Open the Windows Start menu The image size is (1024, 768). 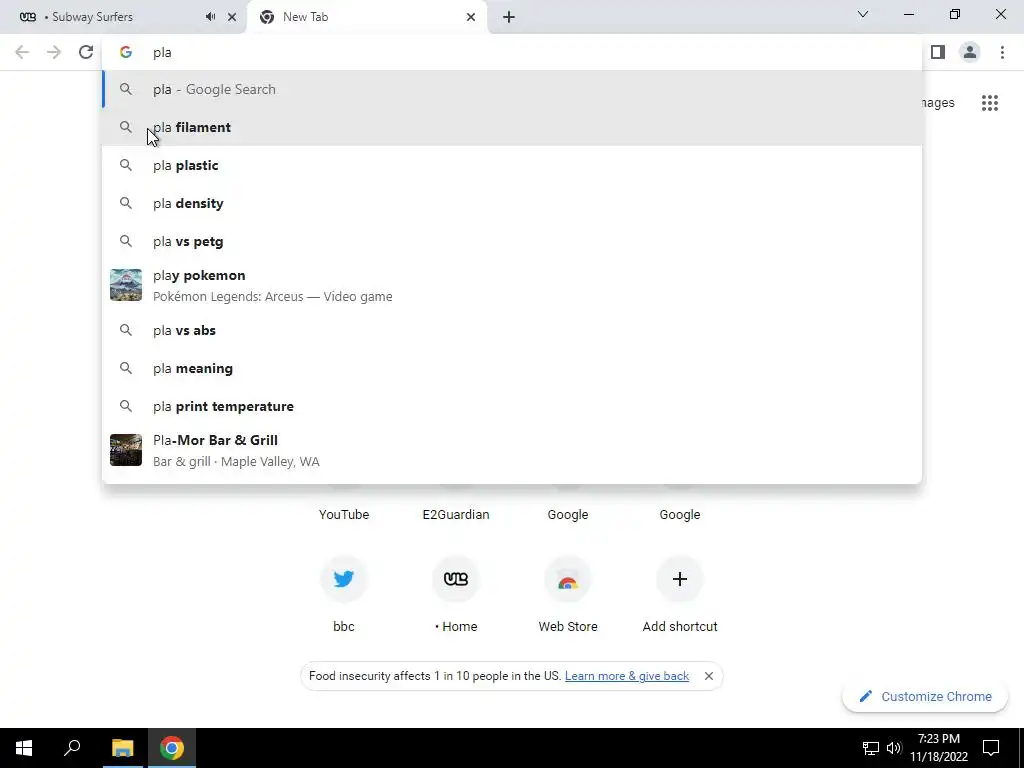24,748
